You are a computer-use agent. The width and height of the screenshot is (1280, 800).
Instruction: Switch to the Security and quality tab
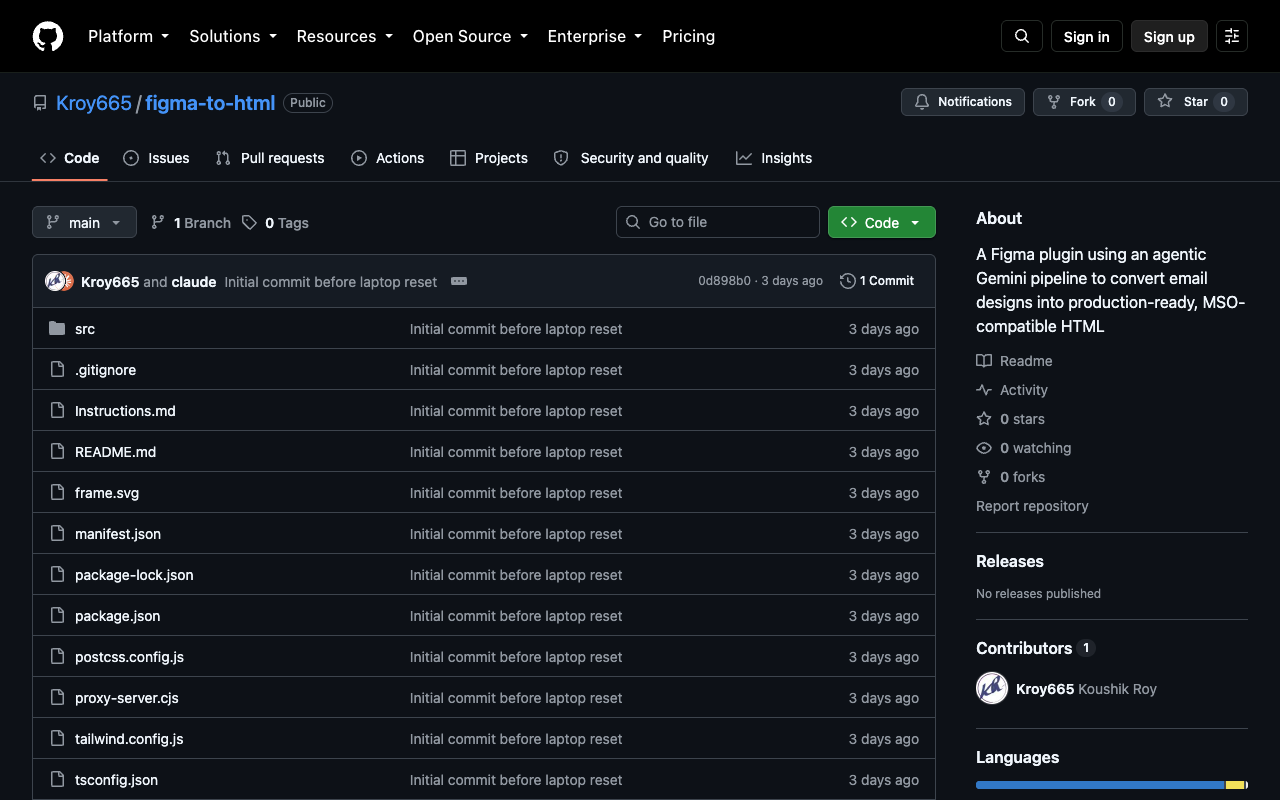pos(631,158)
